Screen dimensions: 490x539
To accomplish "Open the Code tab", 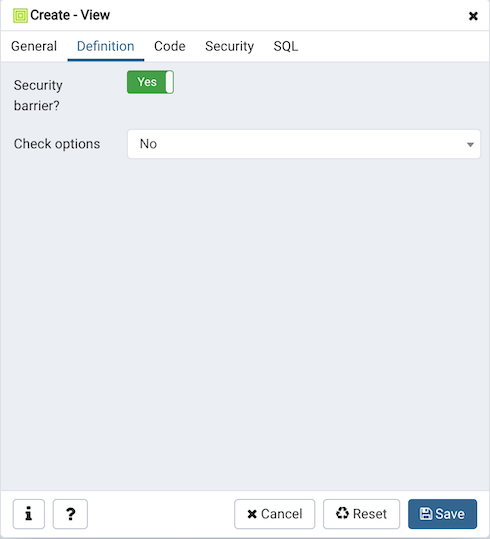I will [170, 46].
